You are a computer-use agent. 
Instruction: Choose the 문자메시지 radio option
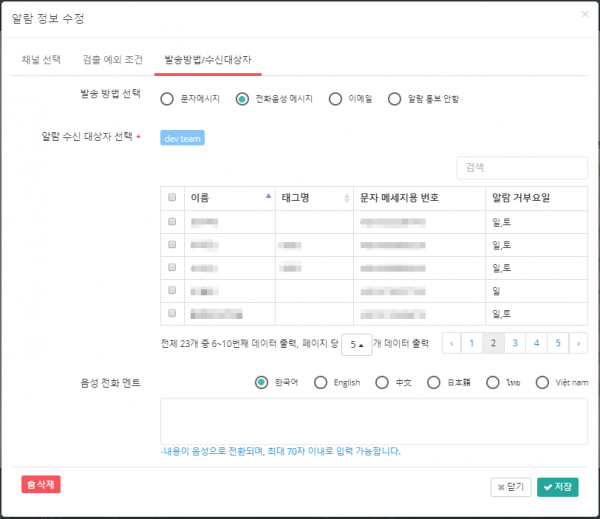167,99
